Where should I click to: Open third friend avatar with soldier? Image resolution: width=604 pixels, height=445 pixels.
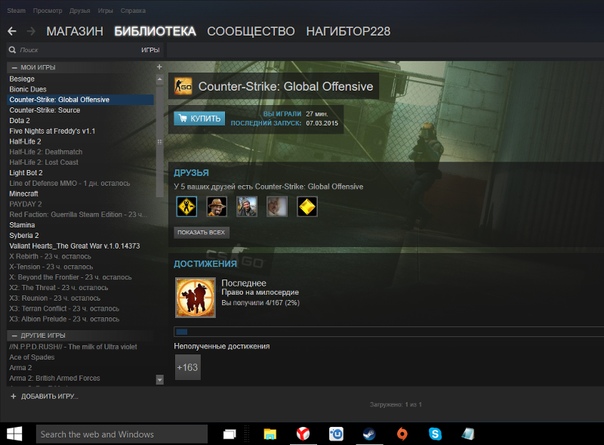click(247, 207)
